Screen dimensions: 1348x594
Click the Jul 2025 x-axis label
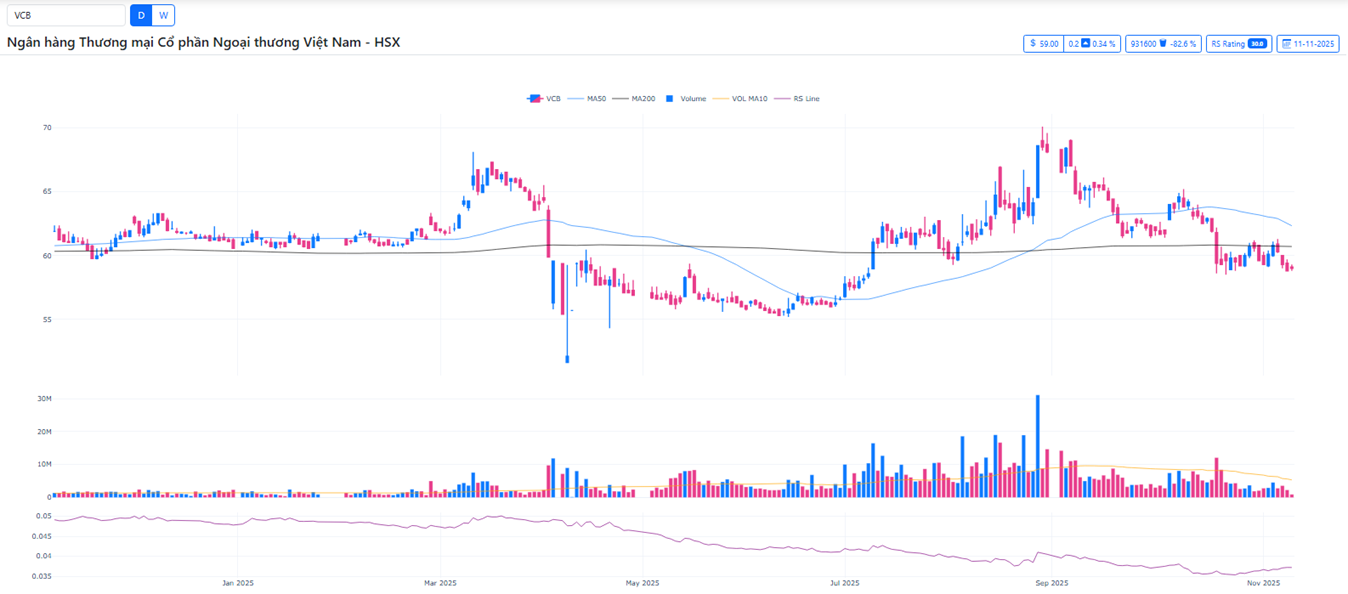[844, 583]
